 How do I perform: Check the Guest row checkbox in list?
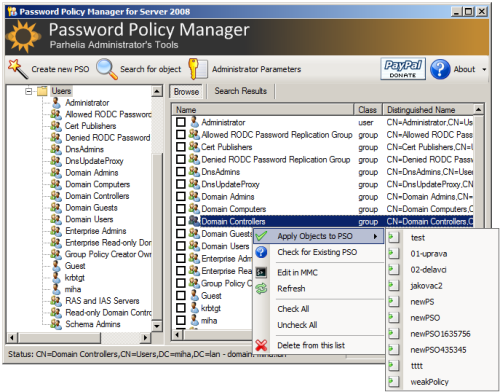181,295
